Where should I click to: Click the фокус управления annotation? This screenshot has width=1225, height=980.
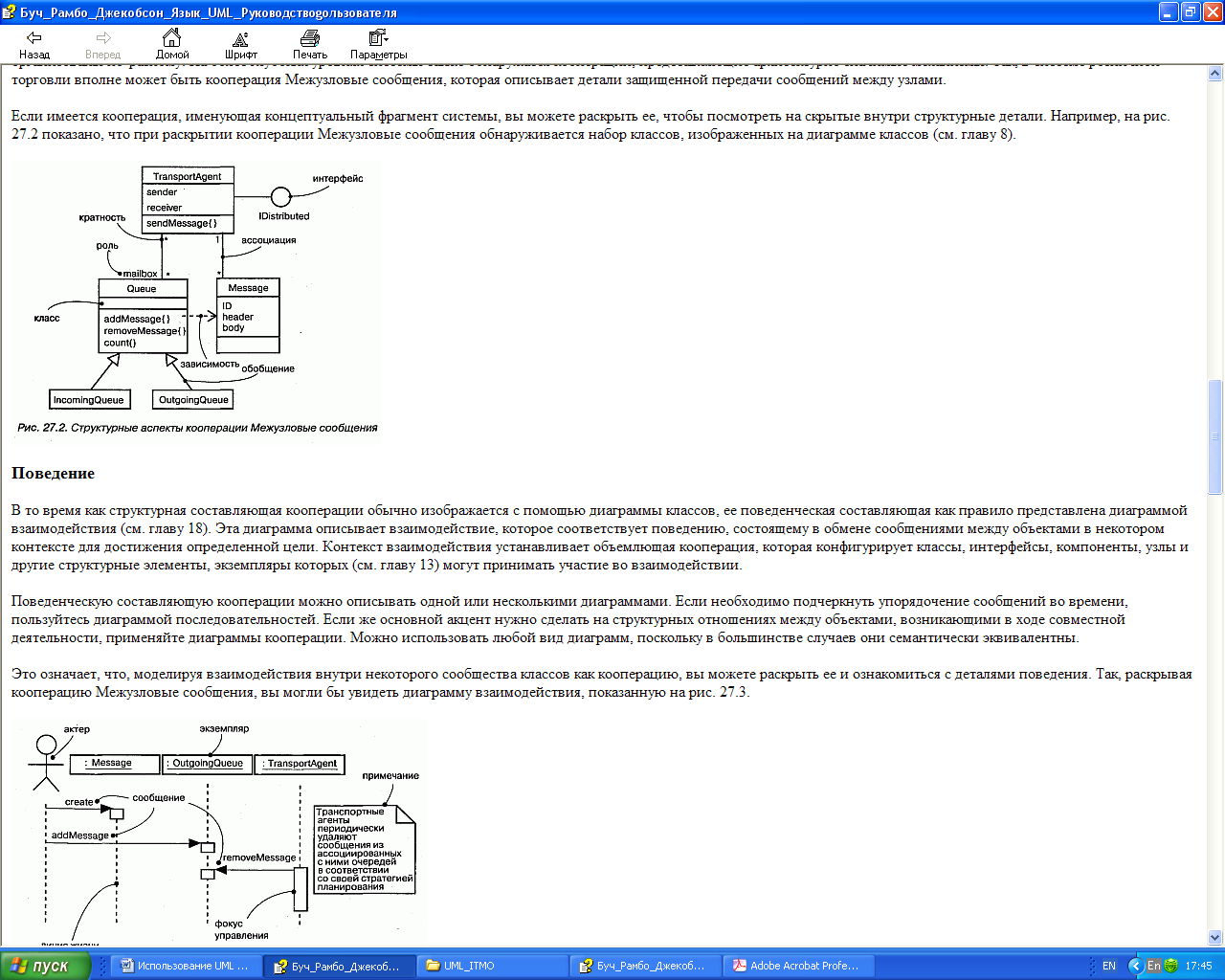pyautogui.click(x=240, y=929)
